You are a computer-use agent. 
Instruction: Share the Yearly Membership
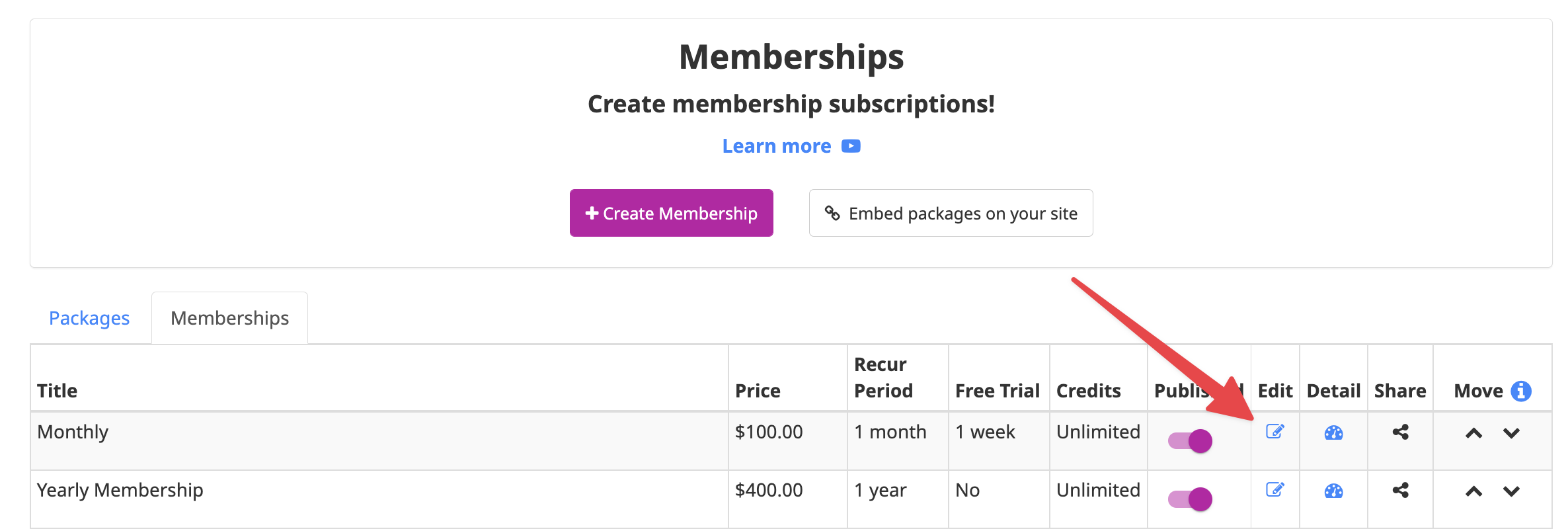[1400, 490]
